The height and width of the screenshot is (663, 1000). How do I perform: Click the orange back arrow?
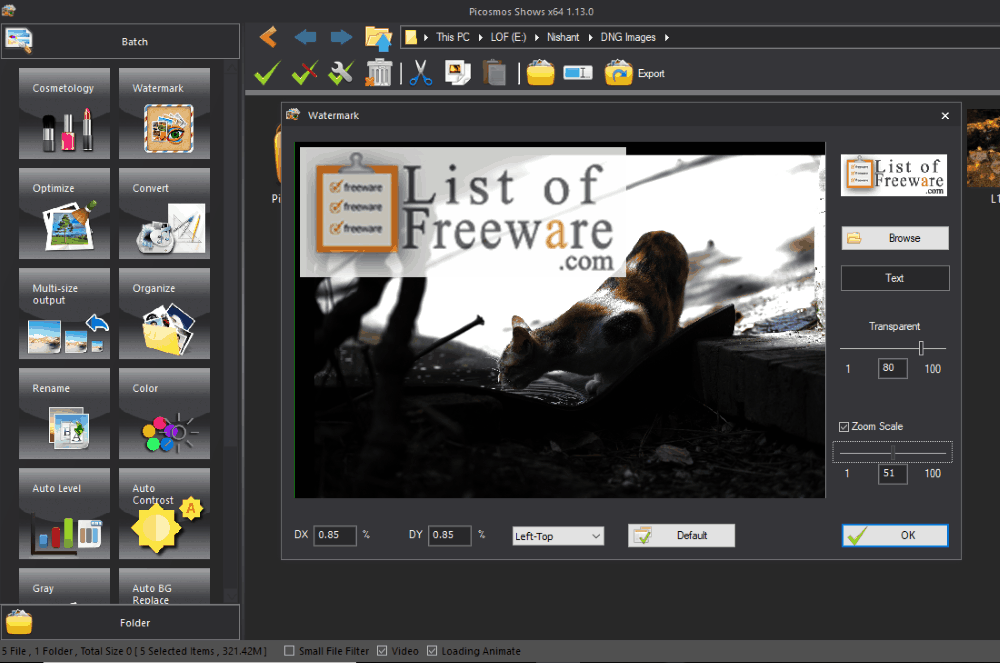pyautogui.click(x=268, y=37)
